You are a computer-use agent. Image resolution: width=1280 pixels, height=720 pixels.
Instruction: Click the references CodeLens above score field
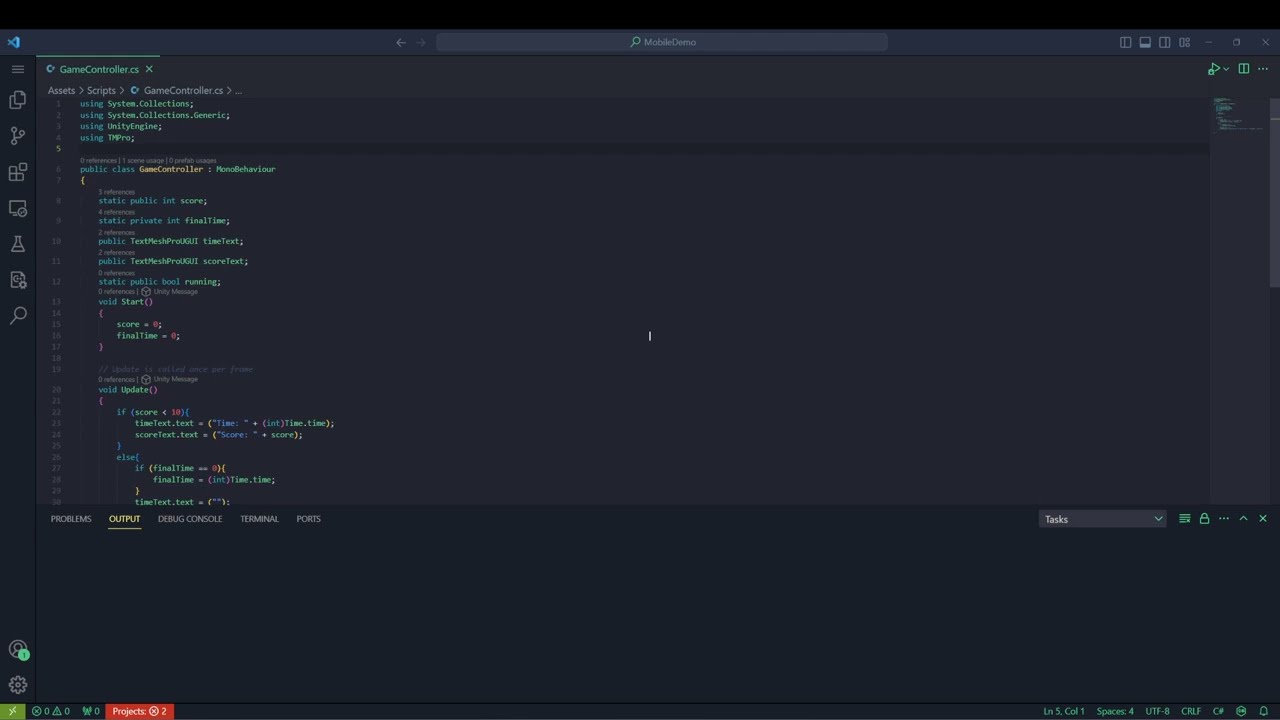pyautogui.click(x=116, y=192)
